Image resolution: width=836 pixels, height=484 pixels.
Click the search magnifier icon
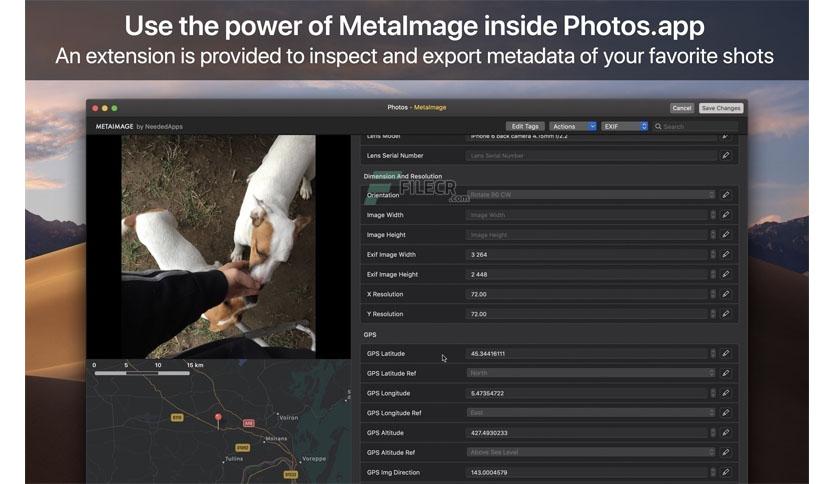(658, 126)
